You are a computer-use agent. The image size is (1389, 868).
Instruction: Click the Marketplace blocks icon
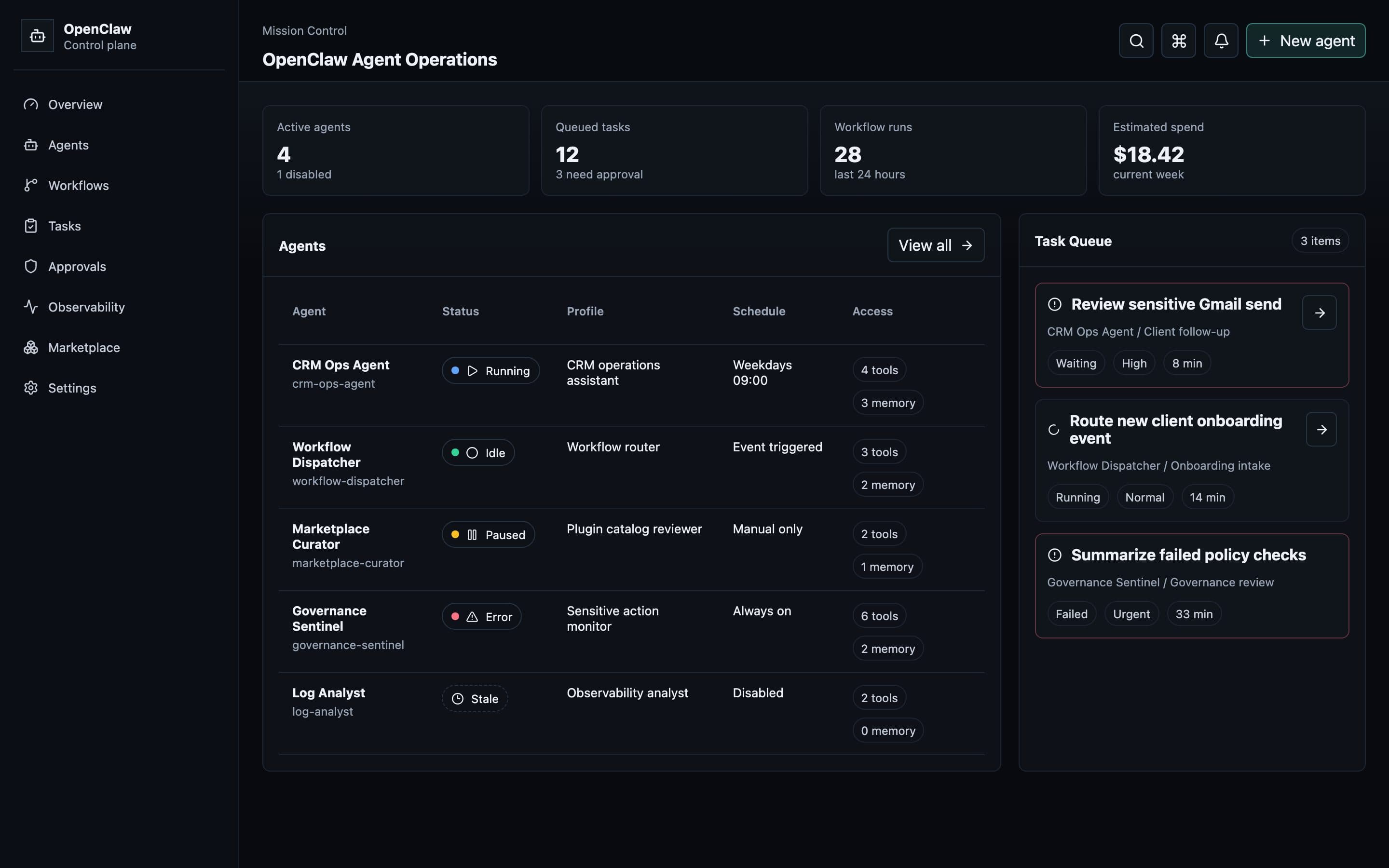coord(31,347)
